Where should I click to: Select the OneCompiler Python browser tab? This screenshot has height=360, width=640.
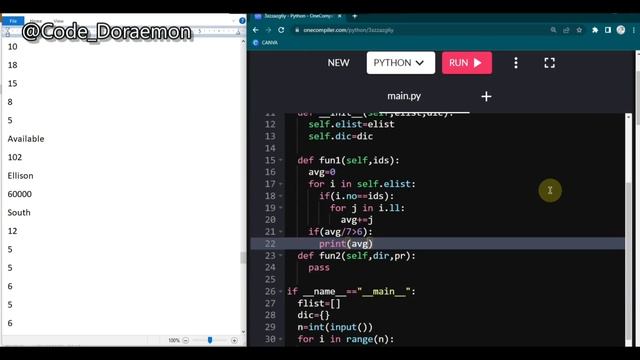point(298,16)
